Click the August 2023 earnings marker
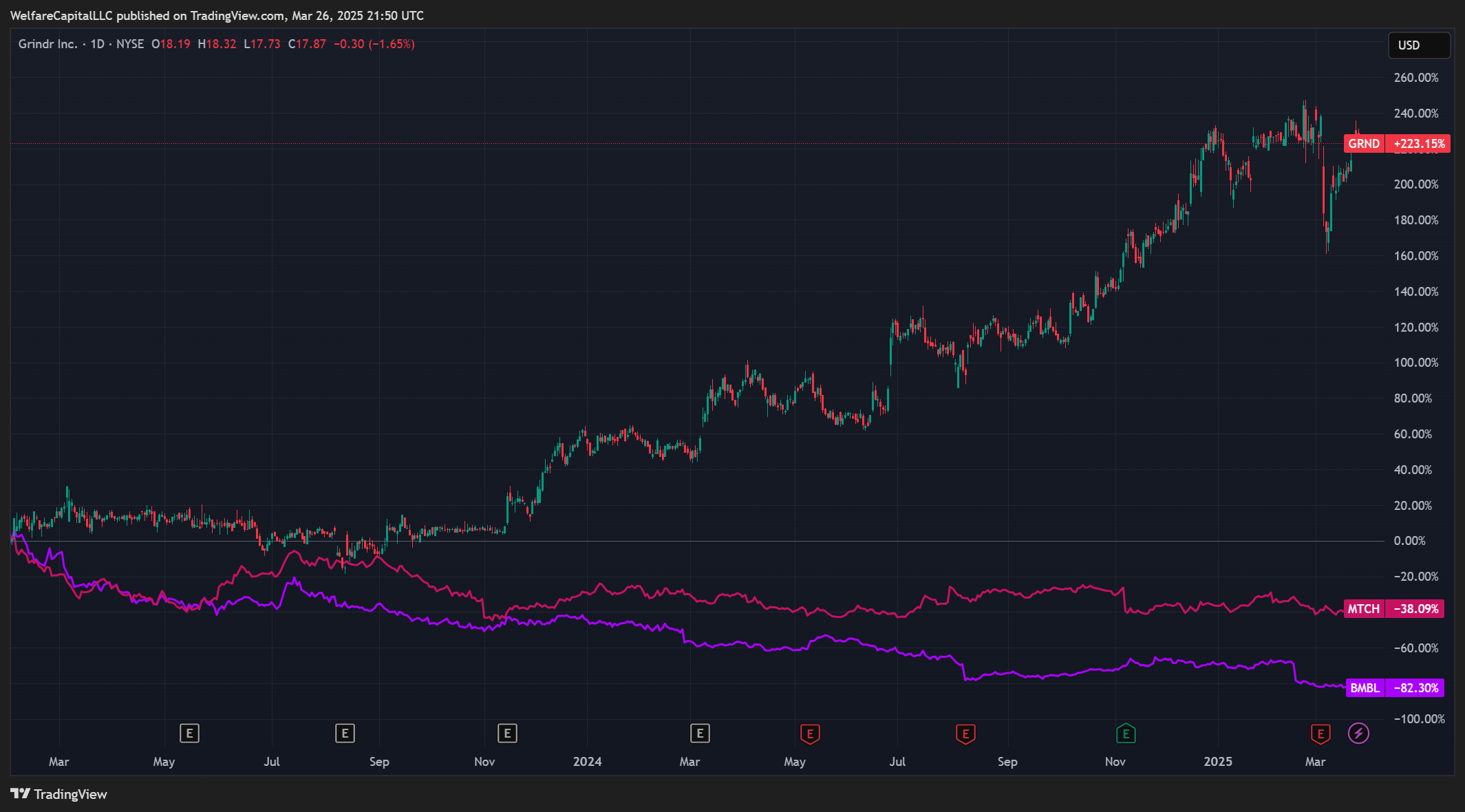The image size is (1465, 812). click(x=345, y=734)
